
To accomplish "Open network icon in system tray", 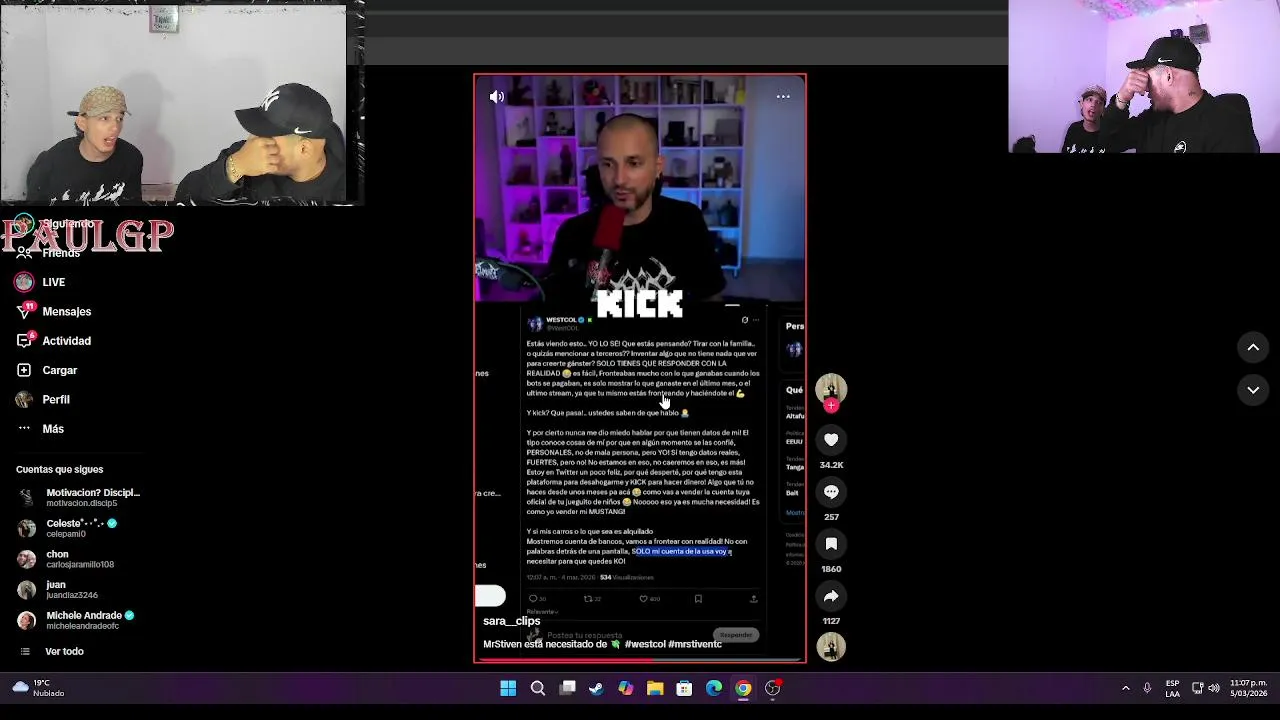I will coord(1198,688).
